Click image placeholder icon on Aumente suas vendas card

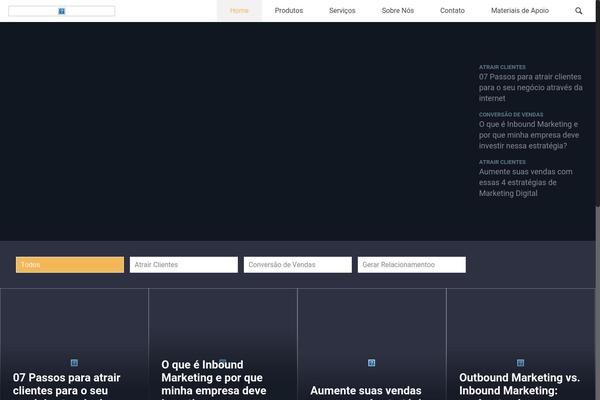coord(372,362)
